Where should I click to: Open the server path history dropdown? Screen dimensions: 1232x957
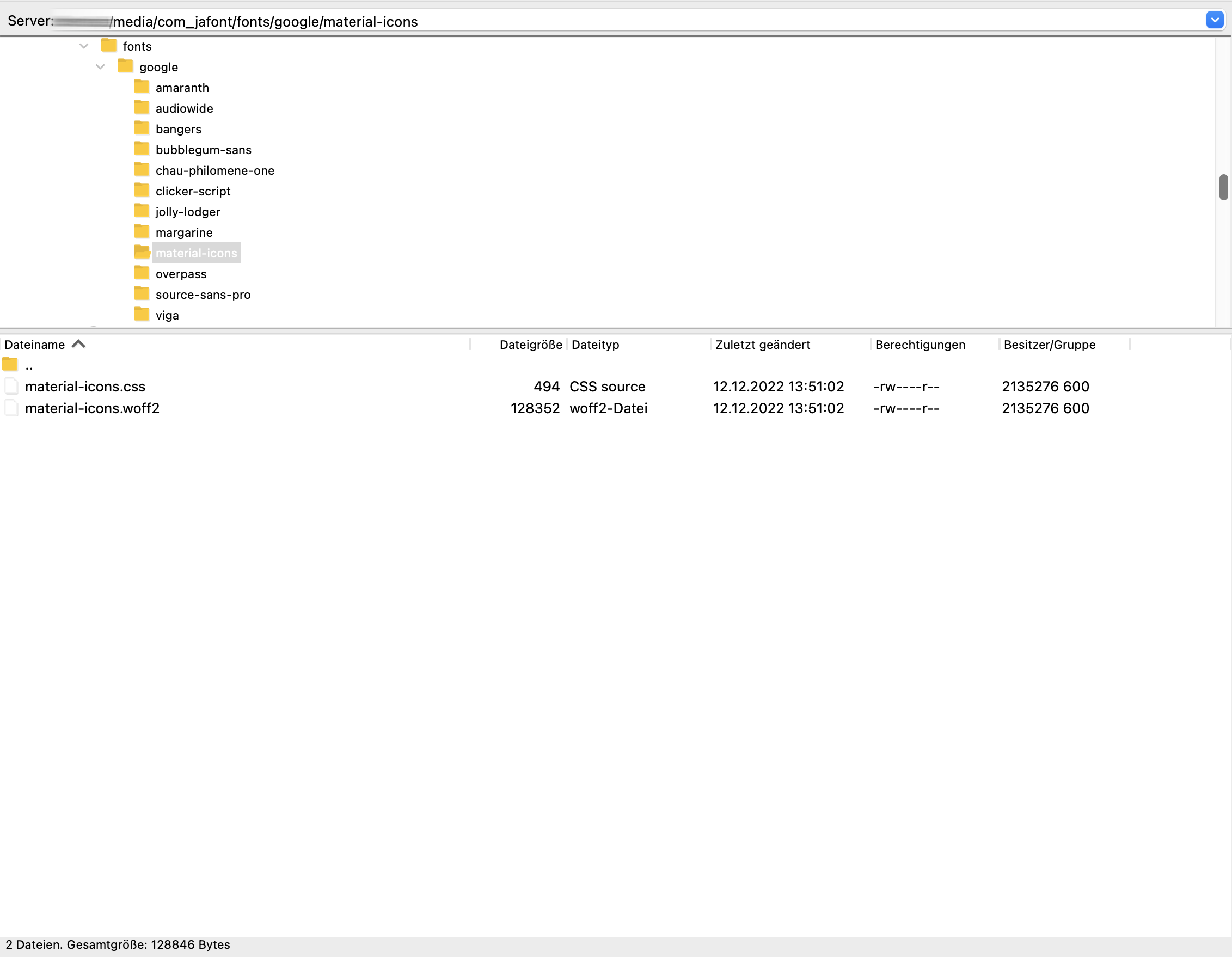coord(1215,20)
